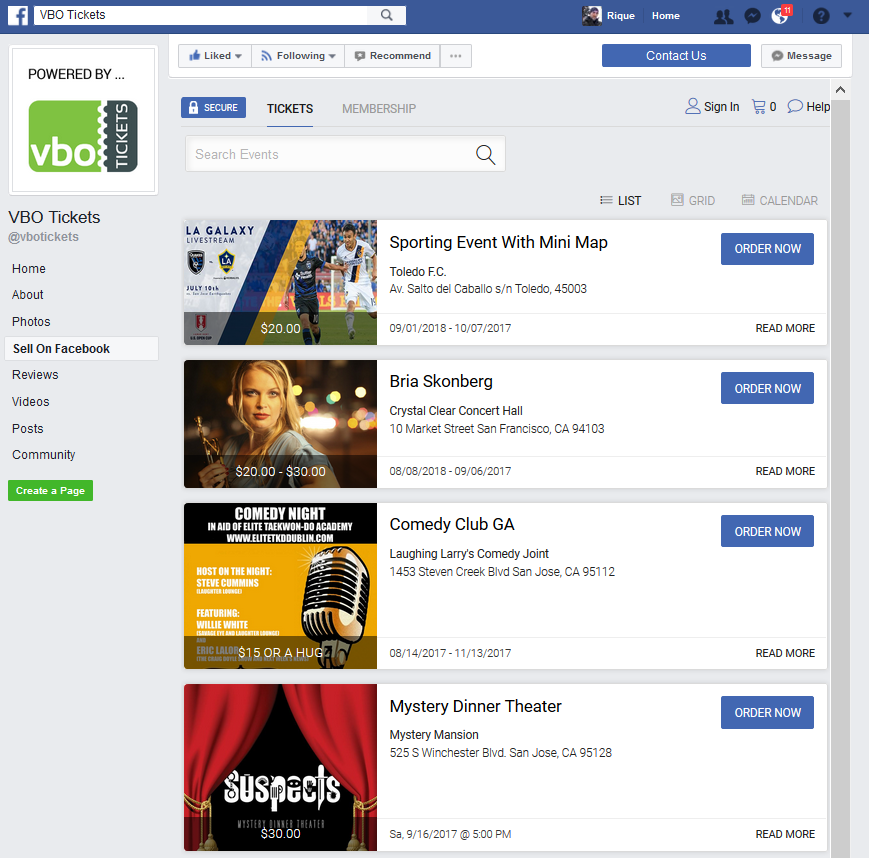Select Sell On Facebook sidebar item
Image resolution: width=869 pixels, height=858 pixels.
point(81,349)
